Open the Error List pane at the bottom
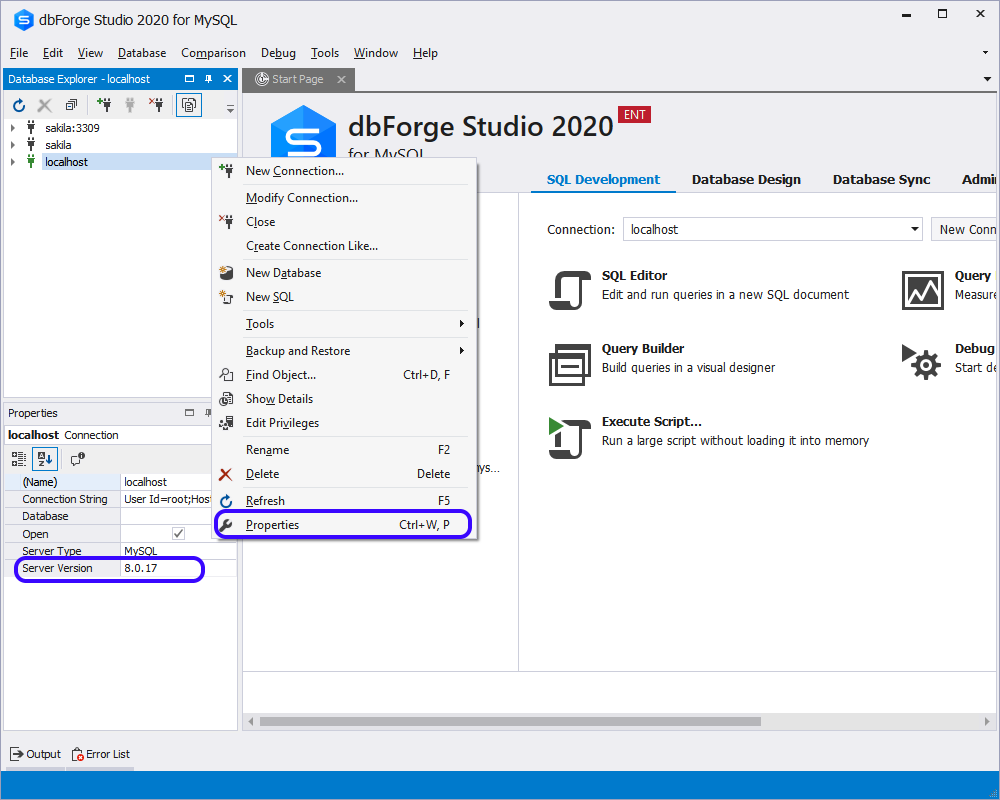This screenshot has height=800, width=1000. tap(100, 754)
